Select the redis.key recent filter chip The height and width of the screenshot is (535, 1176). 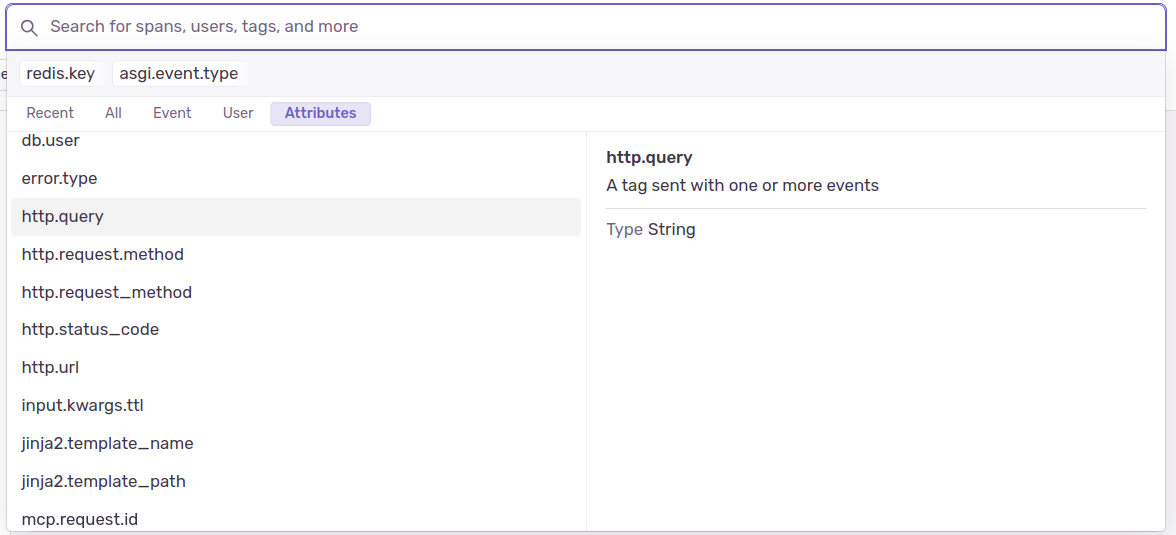coord(60,74)
